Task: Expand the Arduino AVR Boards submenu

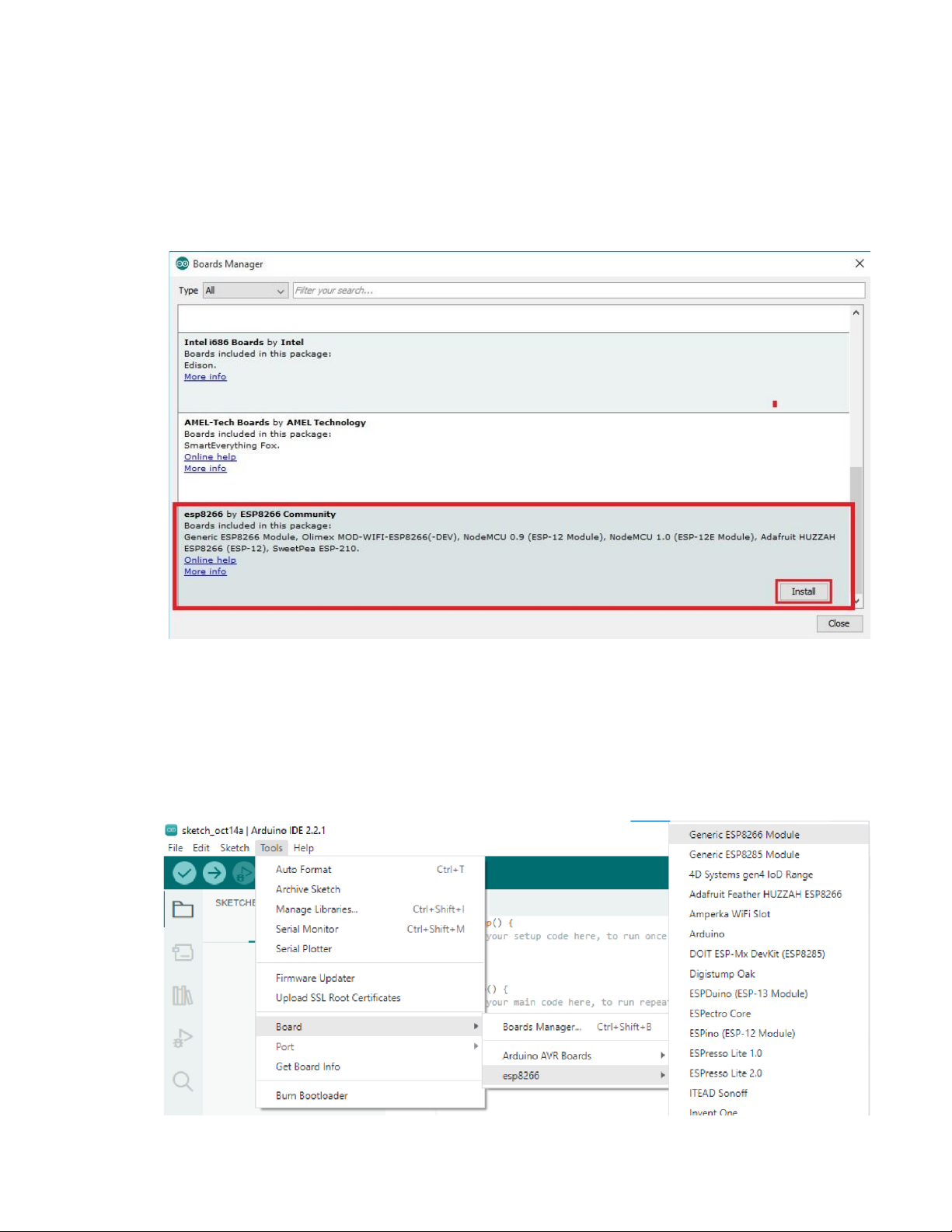Action: click(x=576, y=1056)
